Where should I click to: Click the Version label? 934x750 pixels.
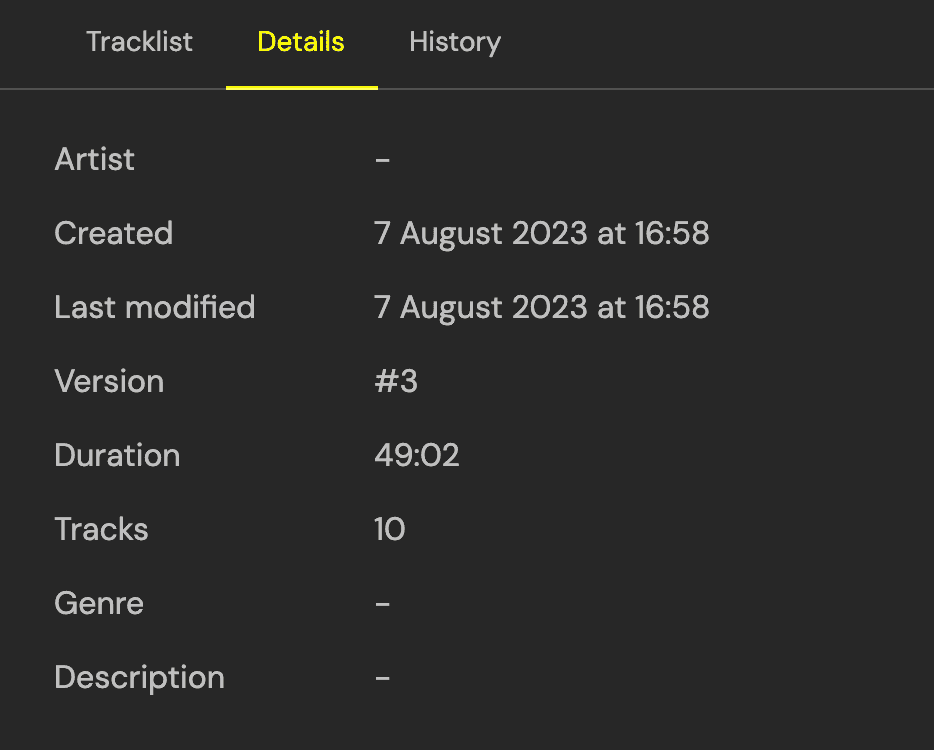pyautogui.click(x=109, y=381)
